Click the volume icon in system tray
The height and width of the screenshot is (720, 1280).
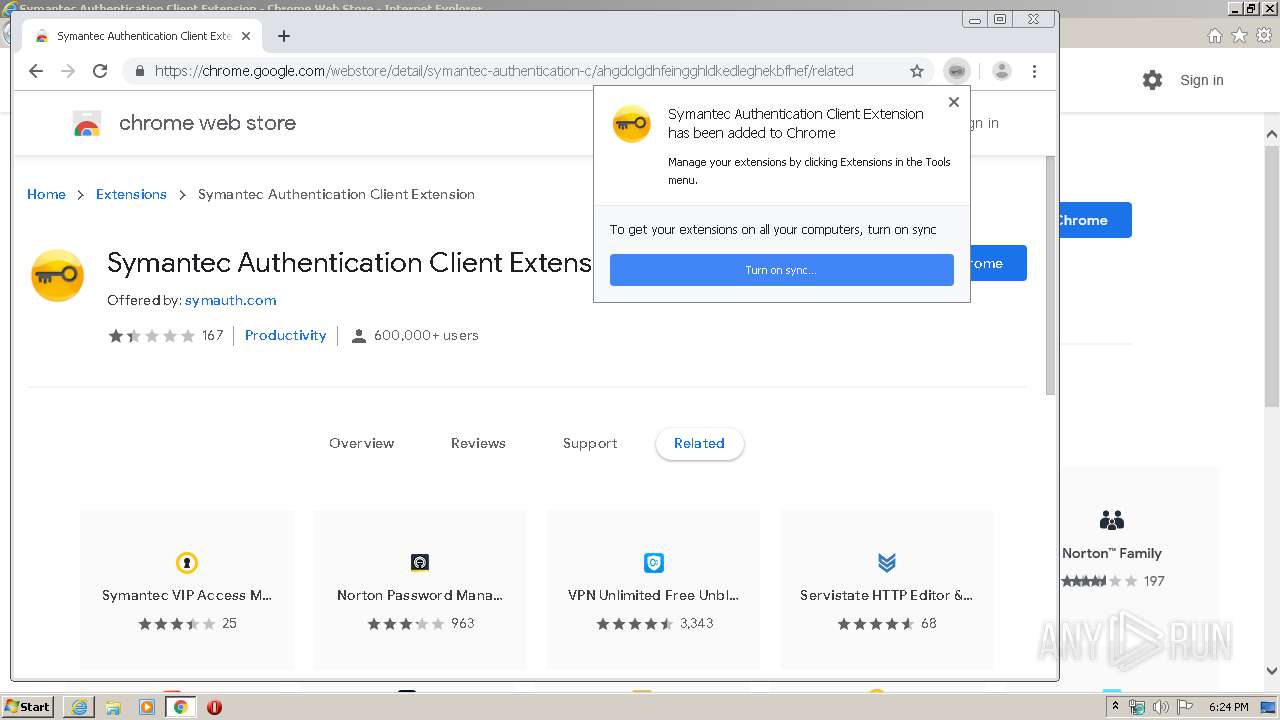[x=1160, y=707]
